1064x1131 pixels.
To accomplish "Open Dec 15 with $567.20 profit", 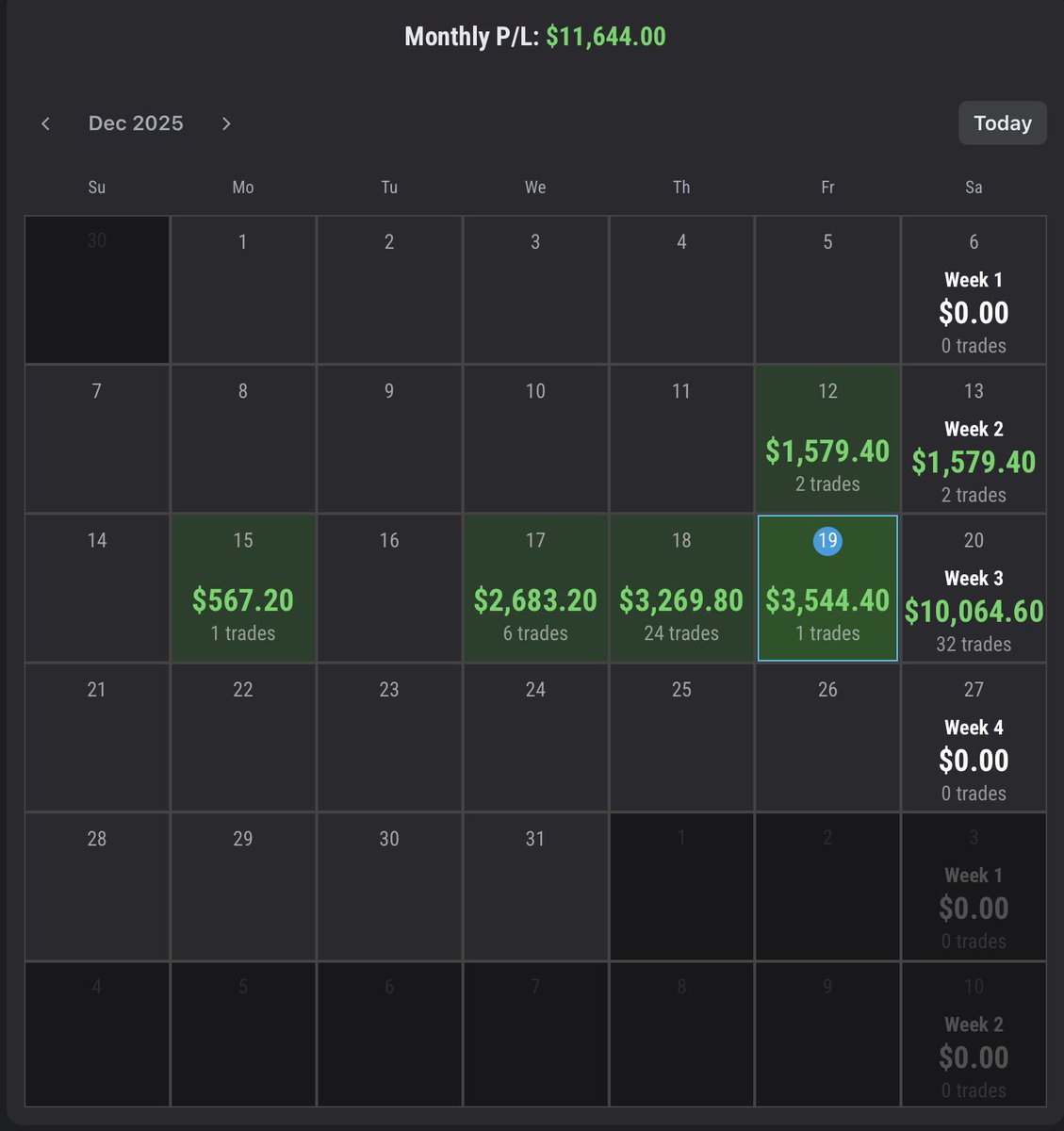I will [x=243, y=588].
